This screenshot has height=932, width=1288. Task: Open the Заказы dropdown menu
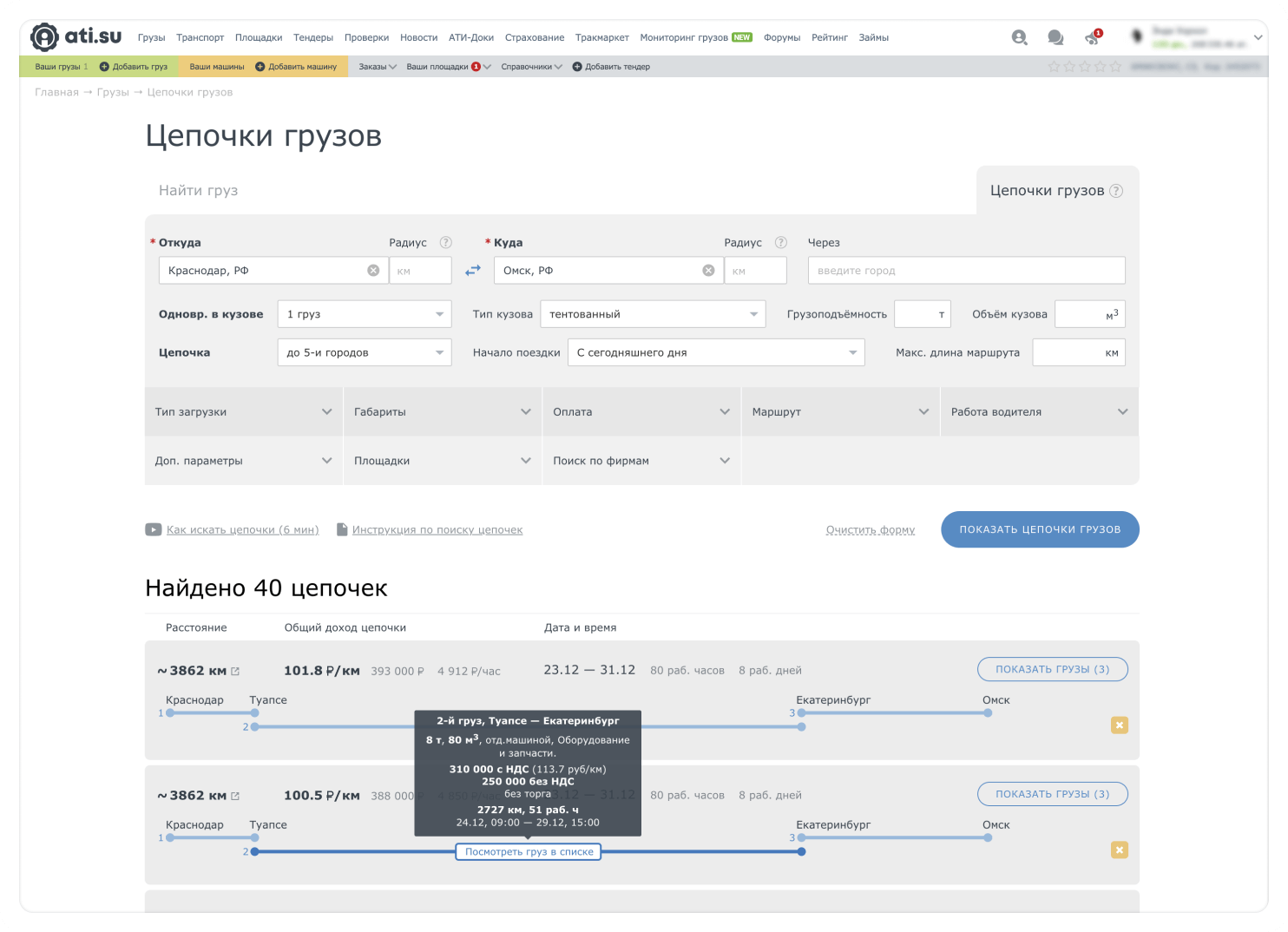point(378,67)
